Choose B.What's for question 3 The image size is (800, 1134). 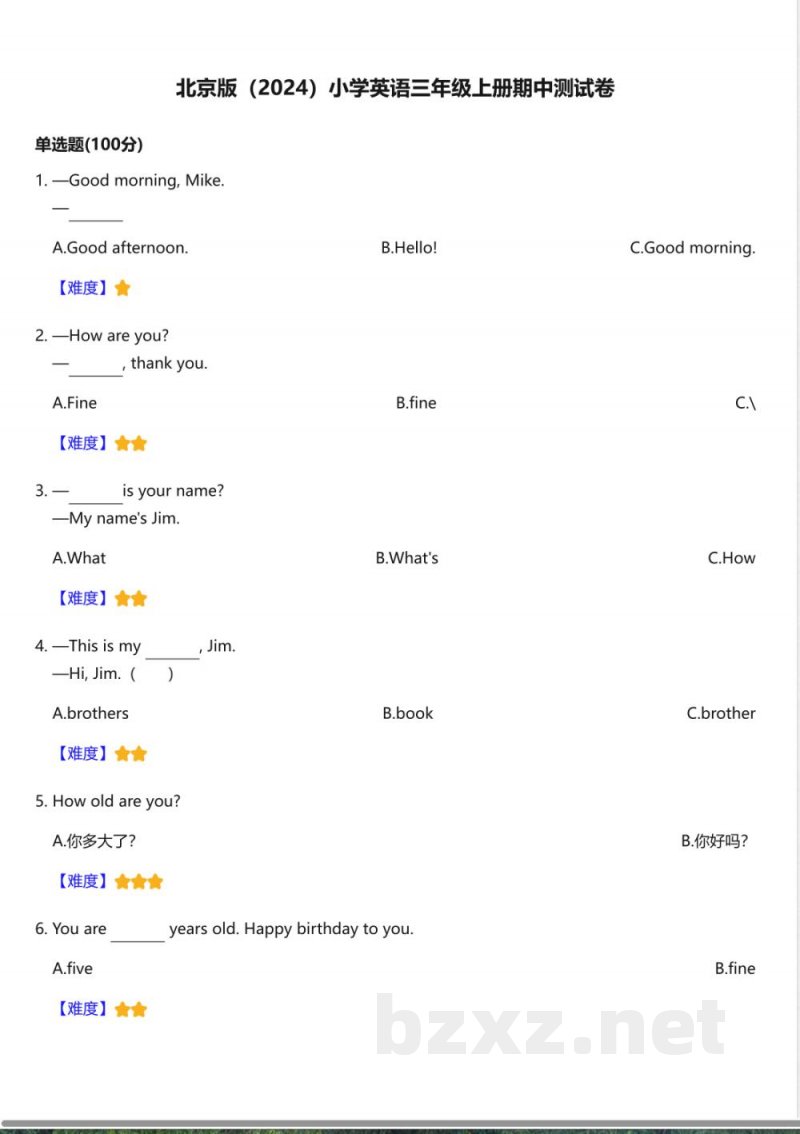coord(407,558)
